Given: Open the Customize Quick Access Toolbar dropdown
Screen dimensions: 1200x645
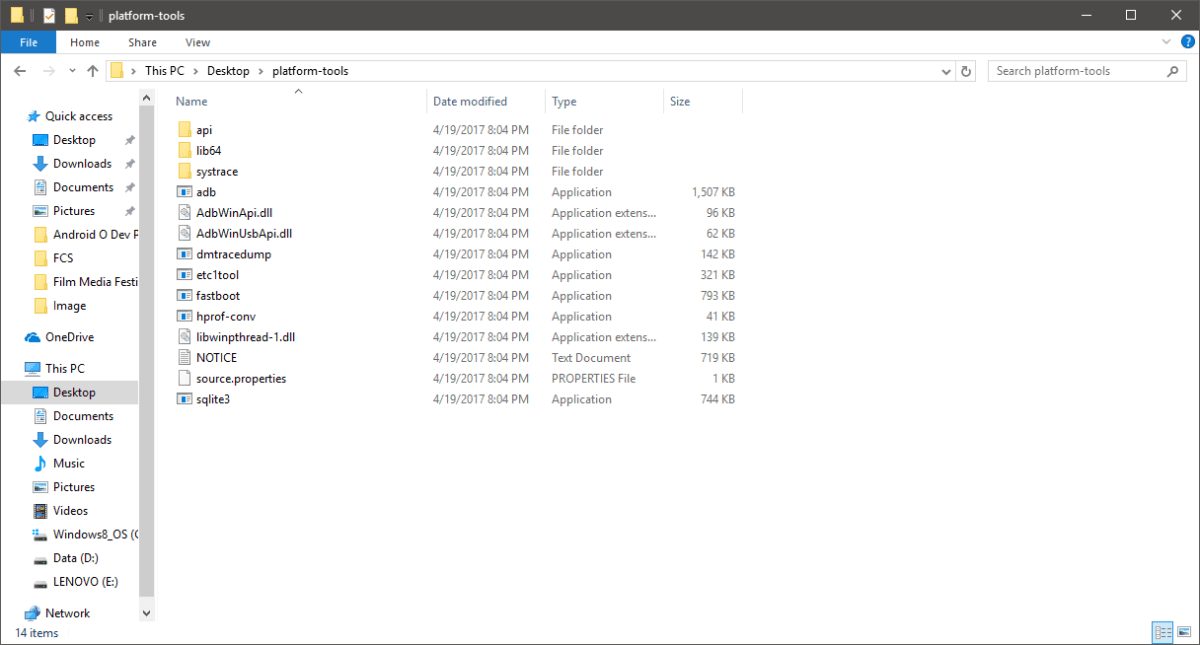Looking at the screenshot, I should tap(89, 17).
